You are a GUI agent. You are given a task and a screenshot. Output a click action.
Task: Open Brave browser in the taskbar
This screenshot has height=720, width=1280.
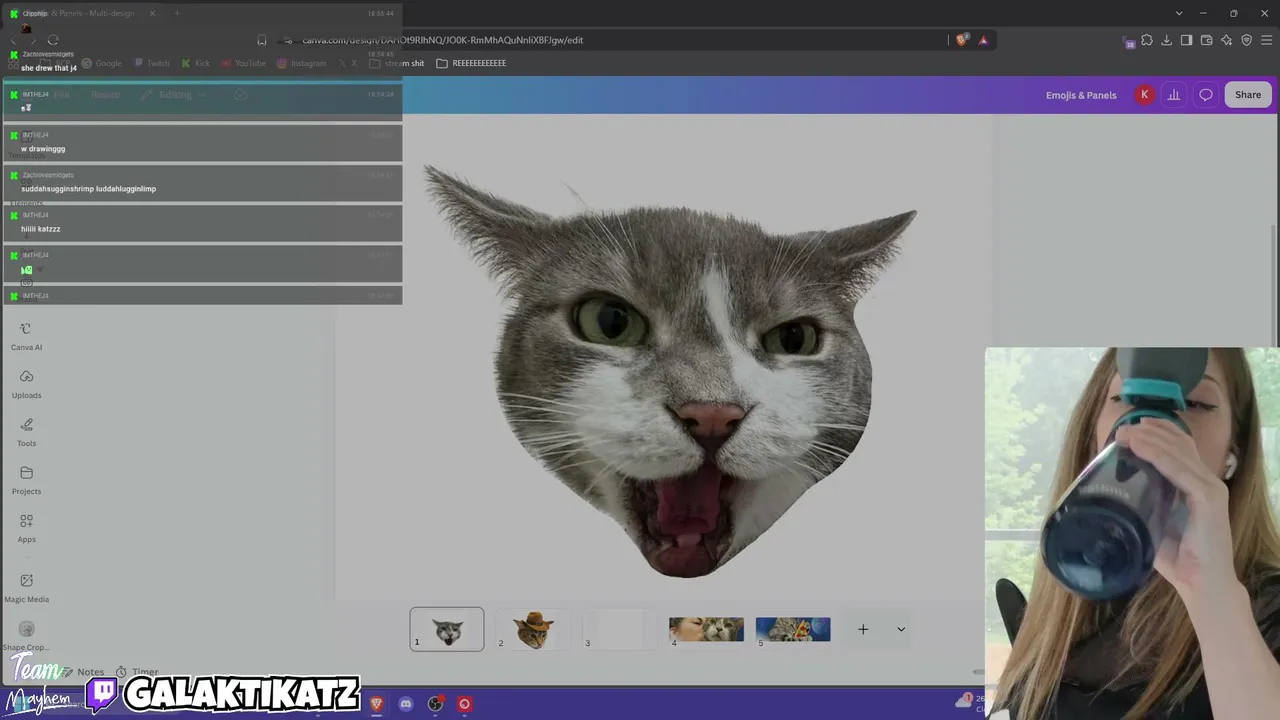(376, 704)
